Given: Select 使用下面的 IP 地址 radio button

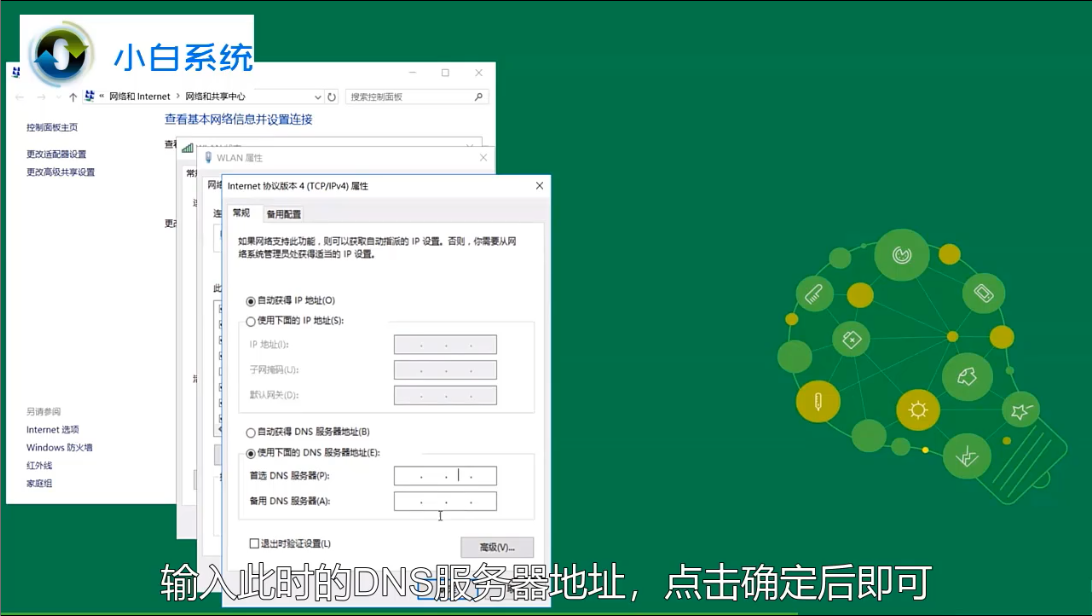Looking at the screenshot, I should (x=251, y=322).
